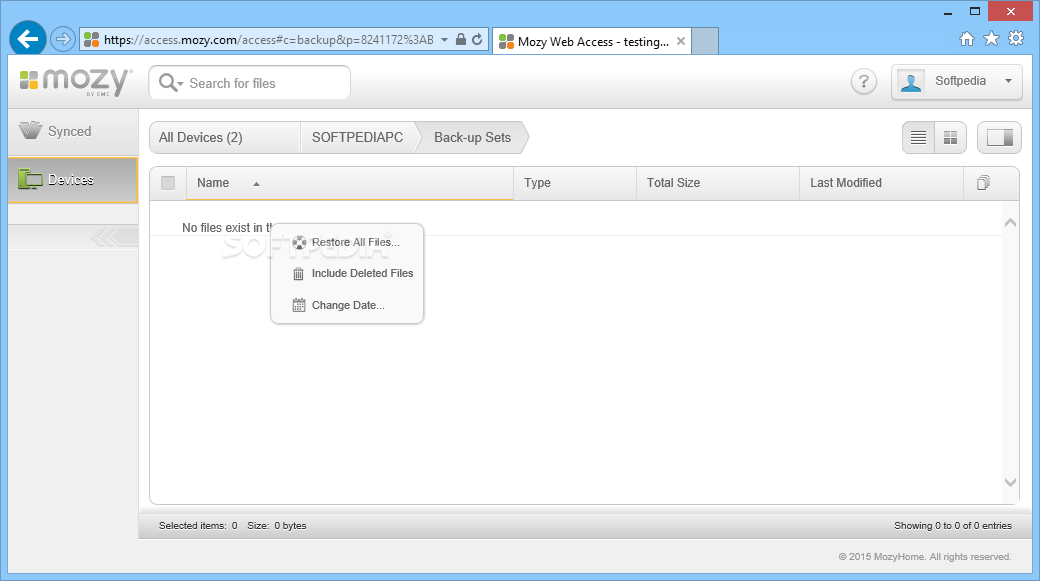The image size is (1040, 581).
Task: Click the Search for files box
Action: 249,83
